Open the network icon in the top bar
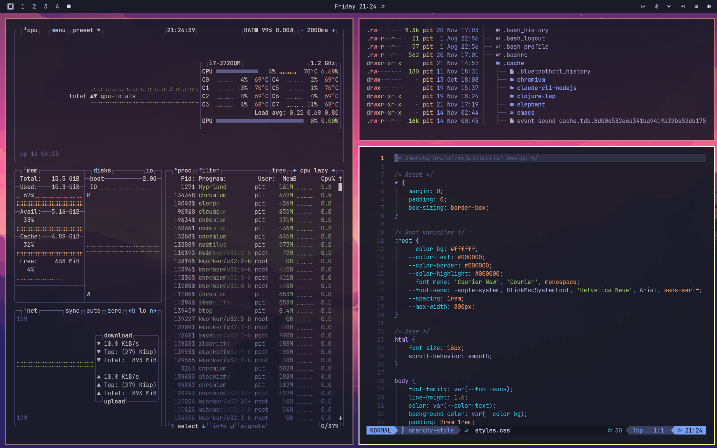717x448 pixels. tap(669, 6)
